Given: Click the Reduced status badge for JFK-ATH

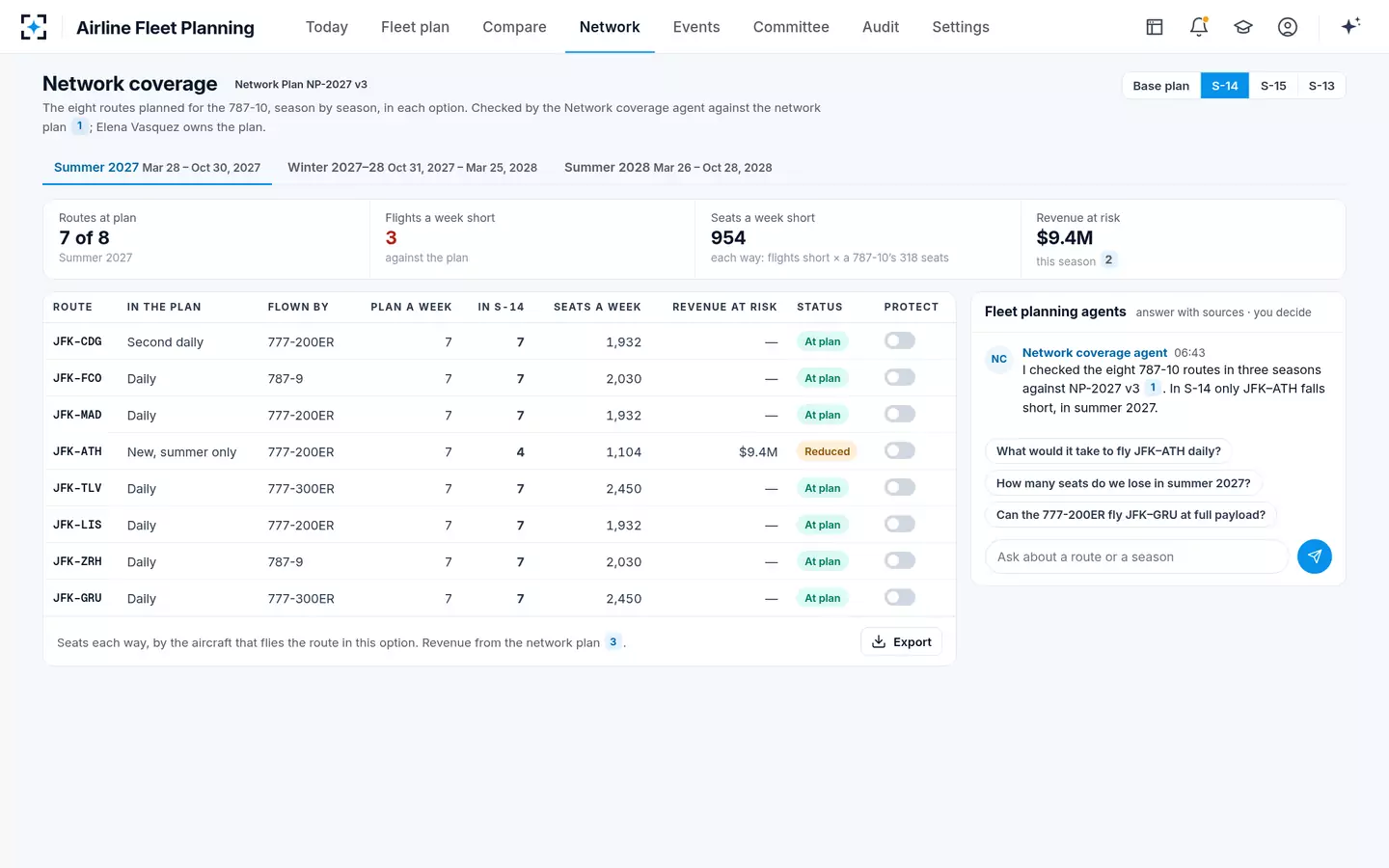Looking at the screenshot, I should [828, 451].
